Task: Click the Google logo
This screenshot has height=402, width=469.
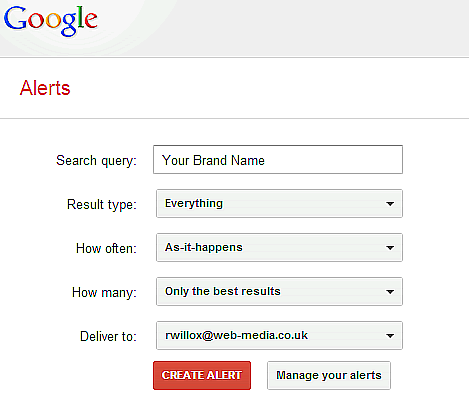Action: (51, 21)
